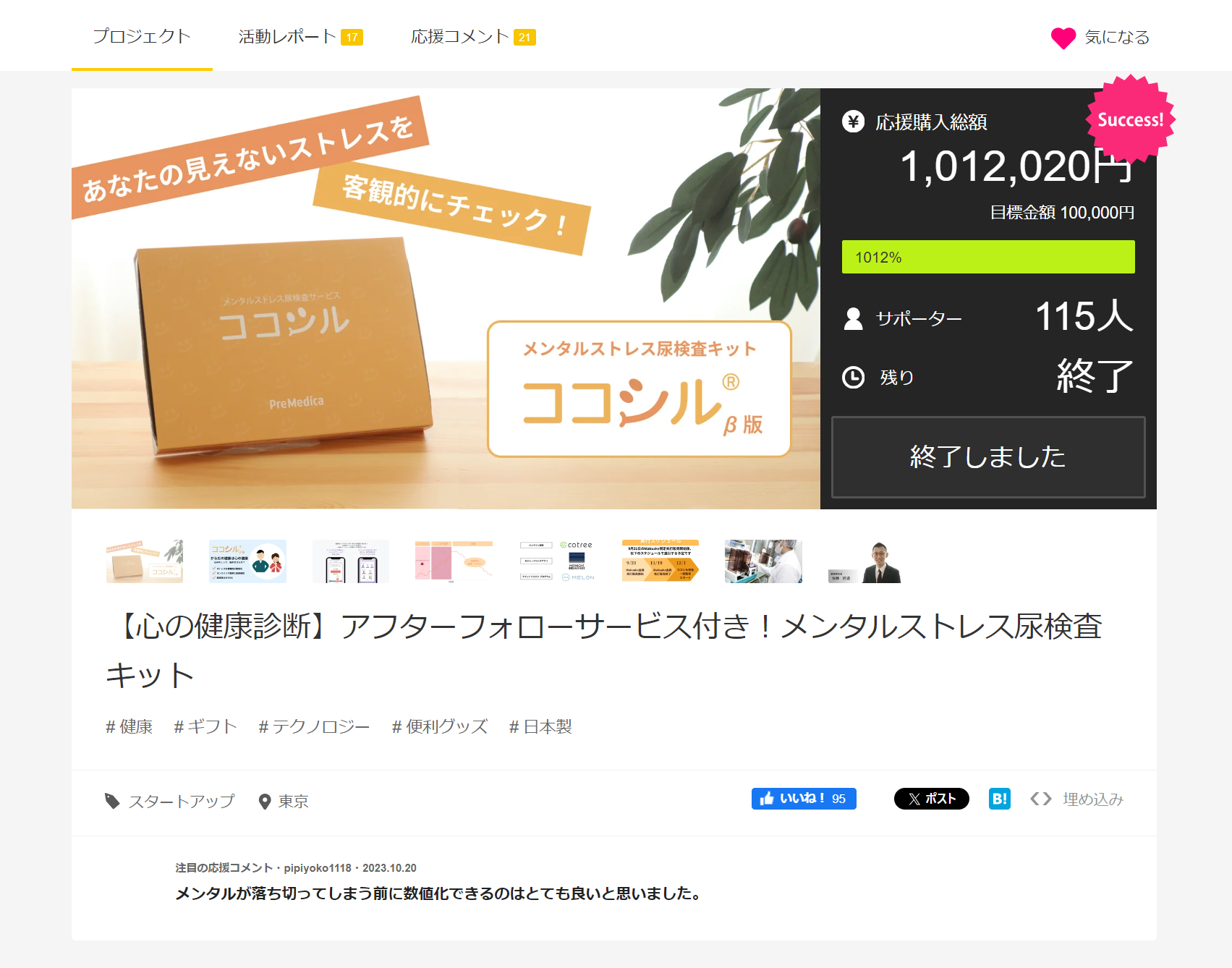Click the # テクノロジー hashtag
The height and width of the screenshot is (968, 1232).
tap(314, 726)
